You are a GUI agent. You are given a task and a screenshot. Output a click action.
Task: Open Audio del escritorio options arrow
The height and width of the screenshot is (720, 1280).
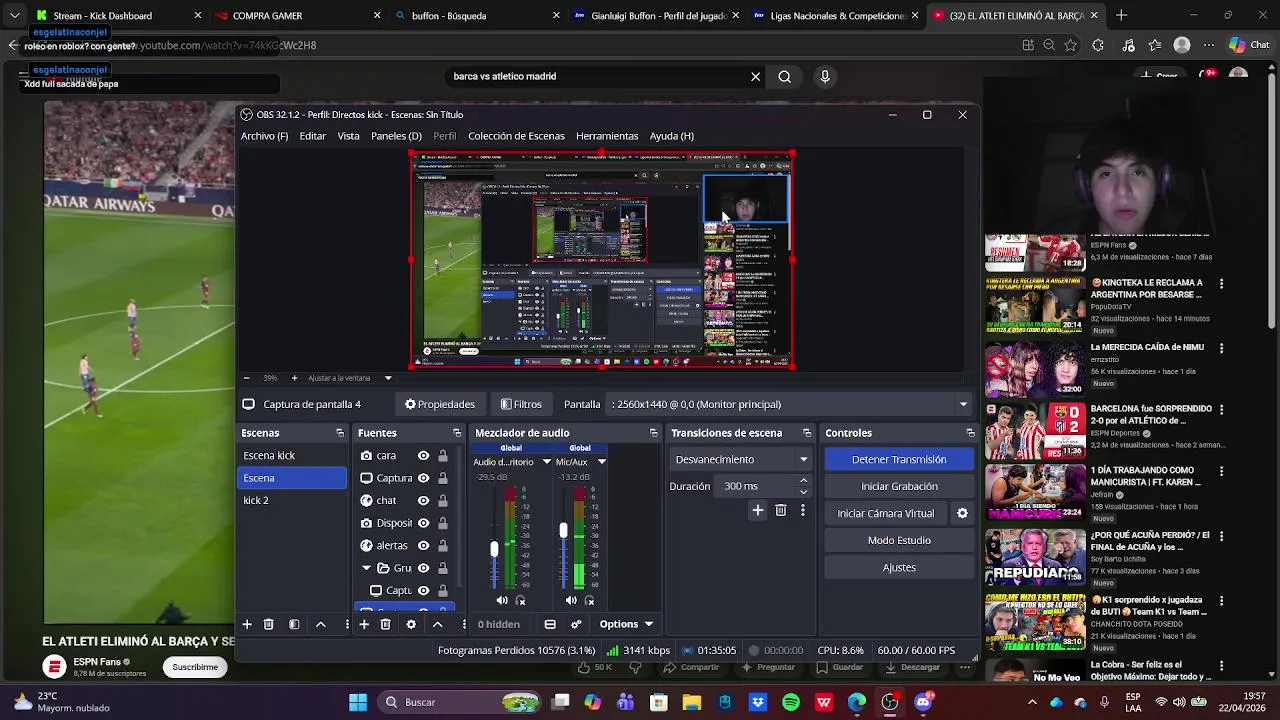click(547, 462)
